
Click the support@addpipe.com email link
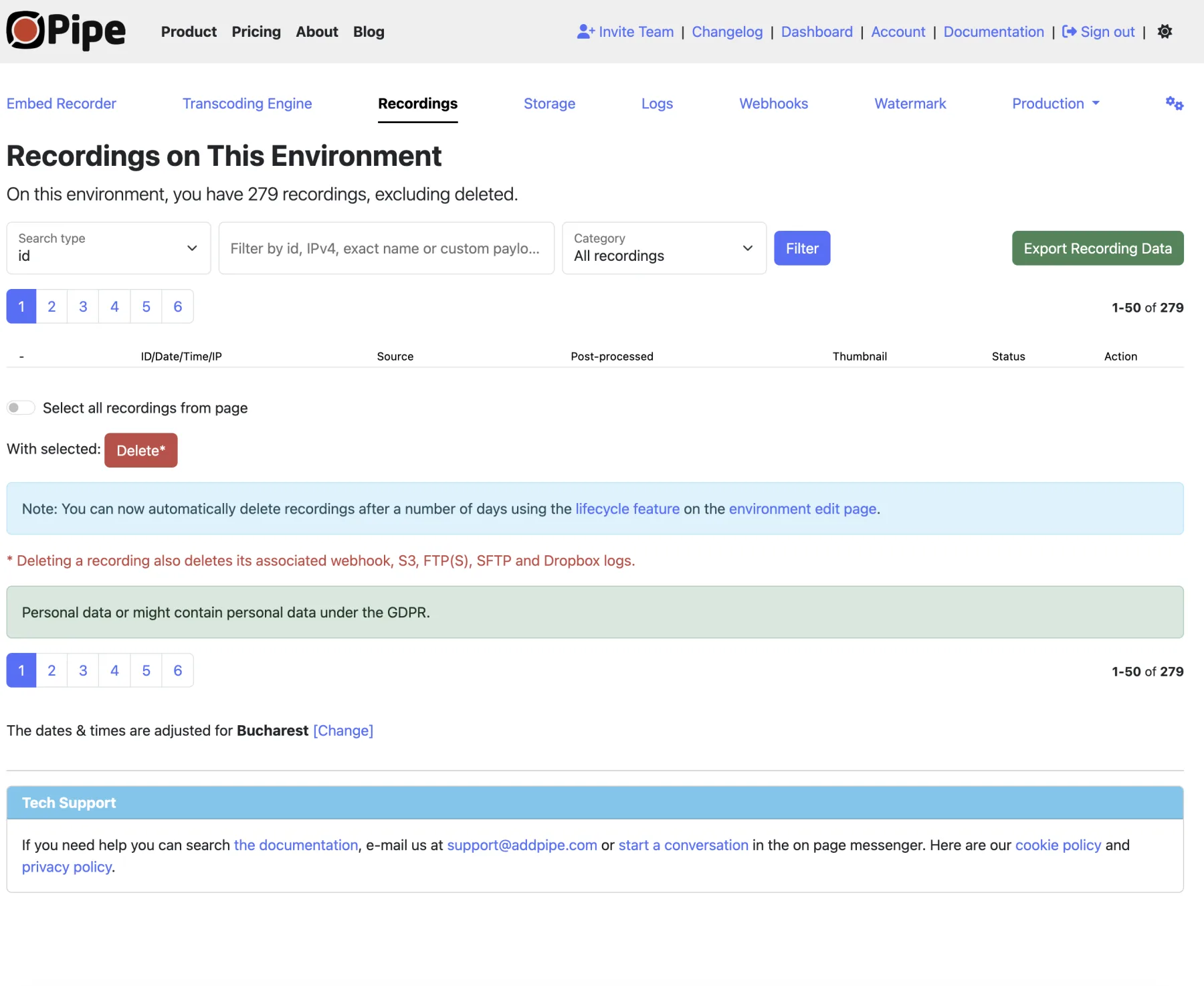coord(522,845)
